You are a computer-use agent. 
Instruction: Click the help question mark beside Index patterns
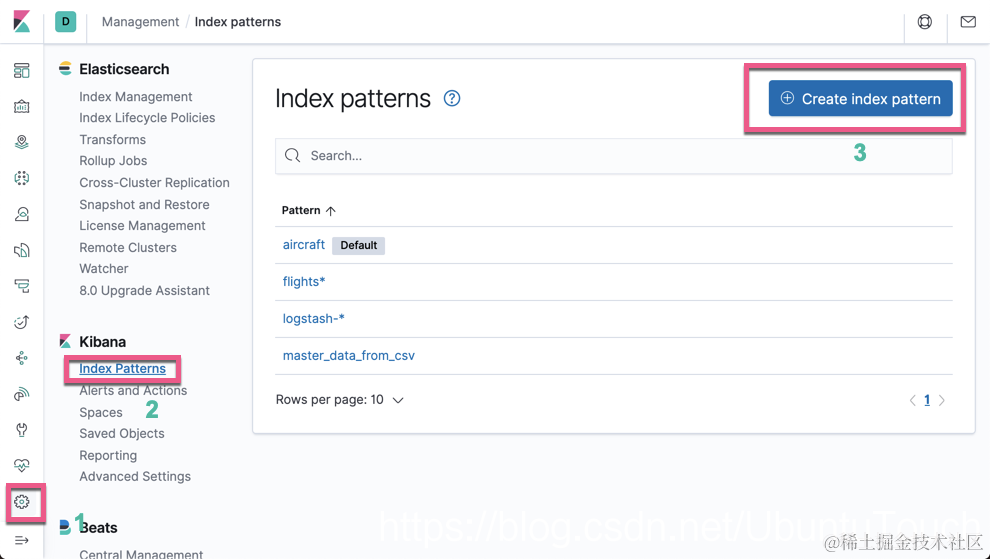(x=452, y=99)
